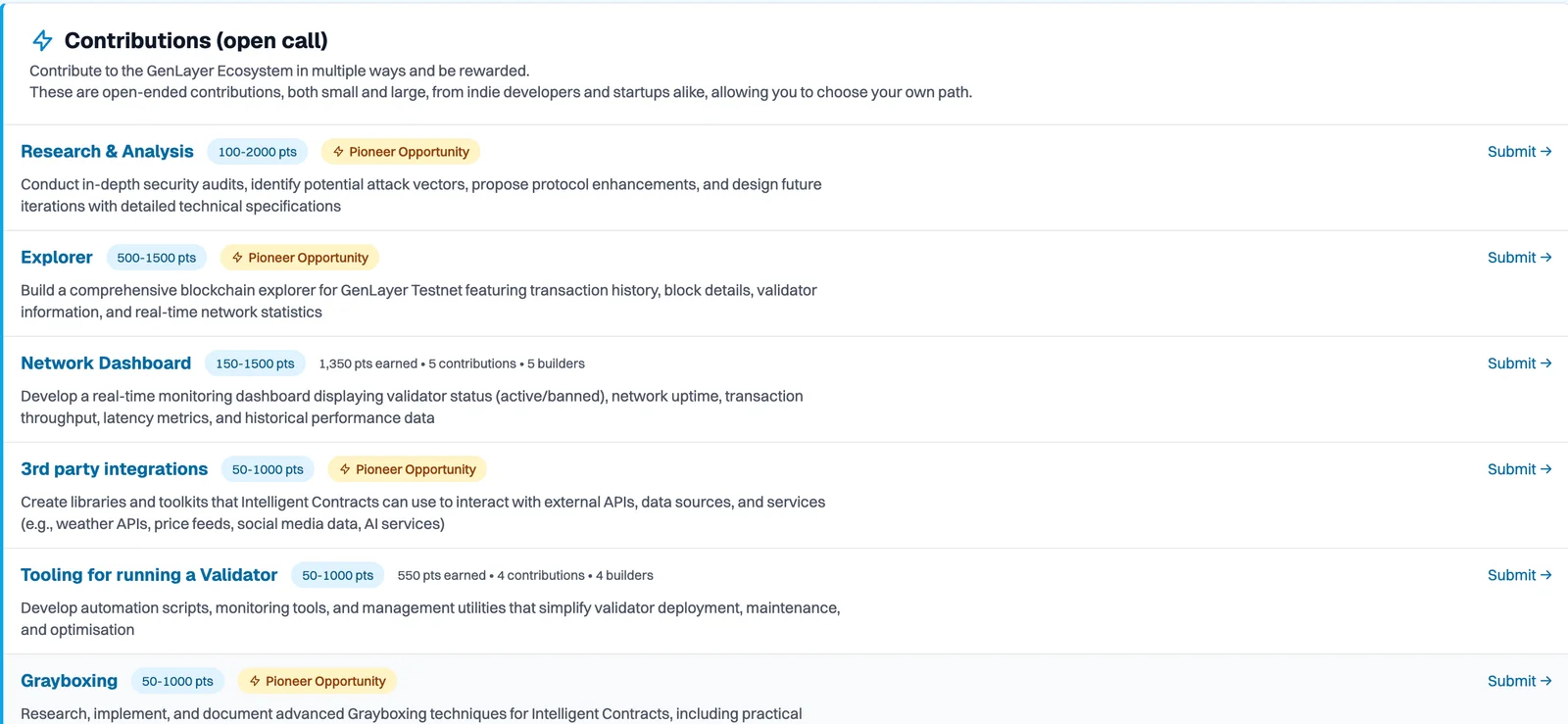1568x724 pixels.
Task: Open the Research & Analysis title link
Action: (107, 152)
